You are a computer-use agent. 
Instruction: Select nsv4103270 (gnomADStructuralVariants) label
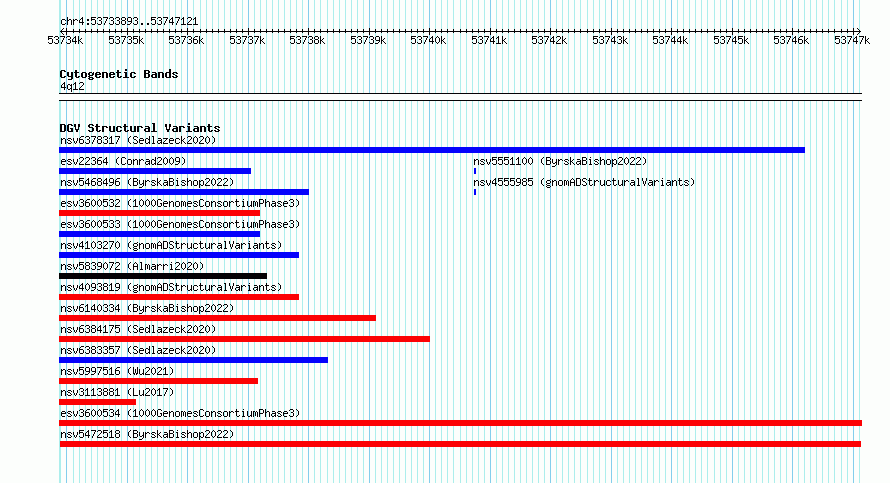coord(171,245)
